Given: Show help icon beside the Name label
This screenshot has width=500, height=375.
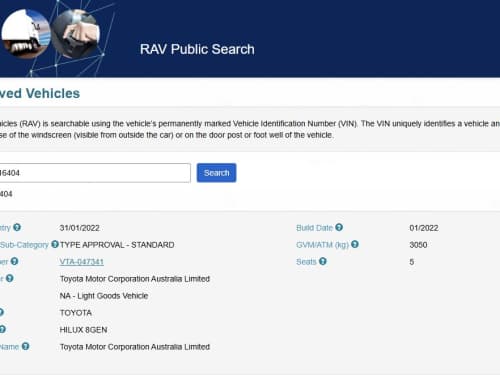Looking at the screenshot, I should (x=25, y=346).
